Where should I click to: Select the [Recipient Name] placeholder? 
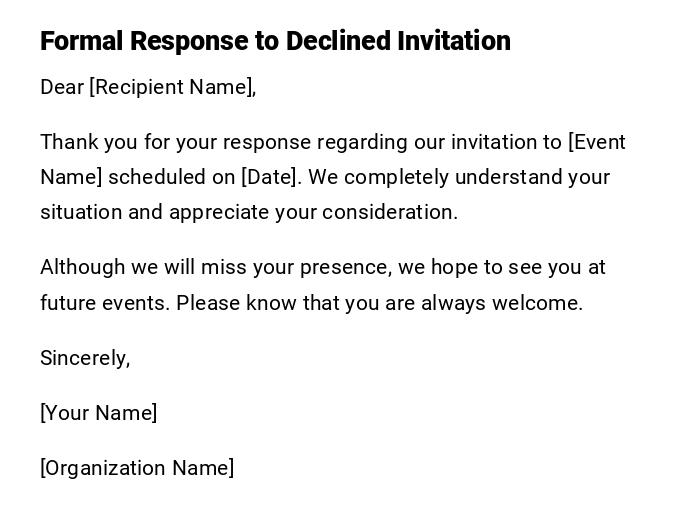click(x=172, y=87)
